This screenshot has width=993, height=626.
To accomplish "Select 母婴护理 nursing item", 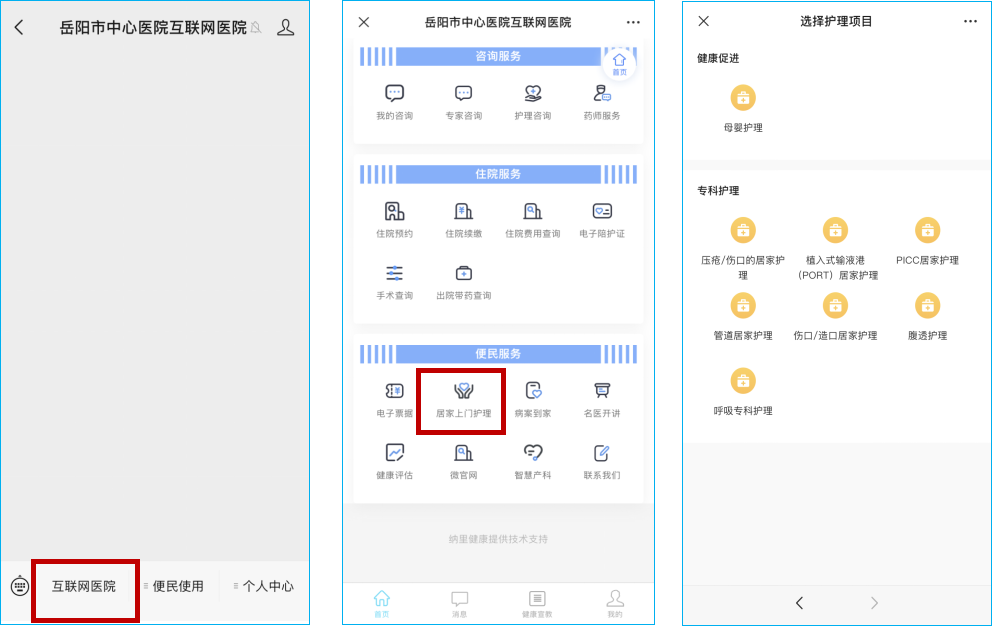I will (x=743, y=109).
